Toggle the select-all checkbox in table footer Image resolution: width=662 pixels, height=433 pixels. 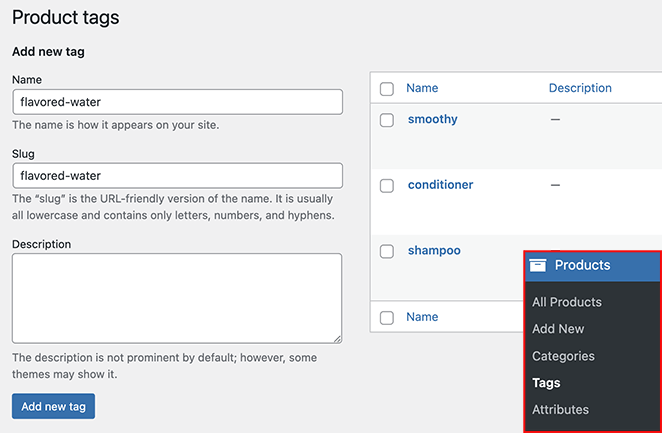click(387, 317)
